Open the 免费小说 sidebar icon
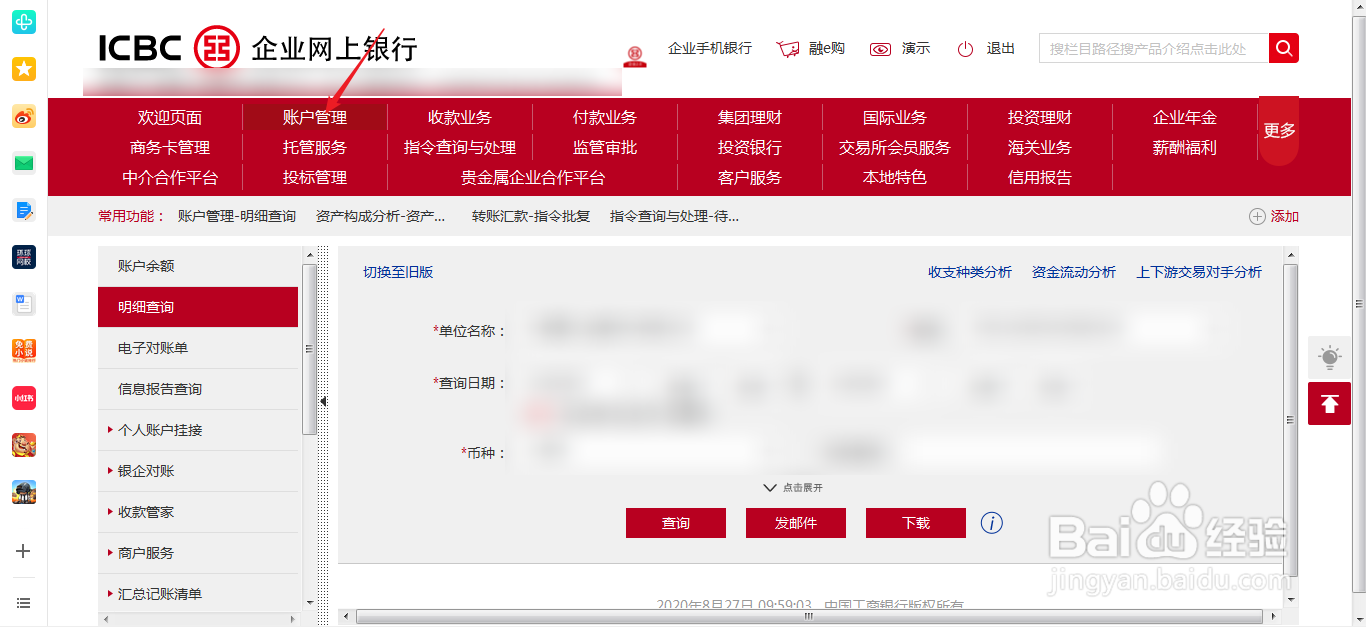The image size is (1366, 627). 24,351
